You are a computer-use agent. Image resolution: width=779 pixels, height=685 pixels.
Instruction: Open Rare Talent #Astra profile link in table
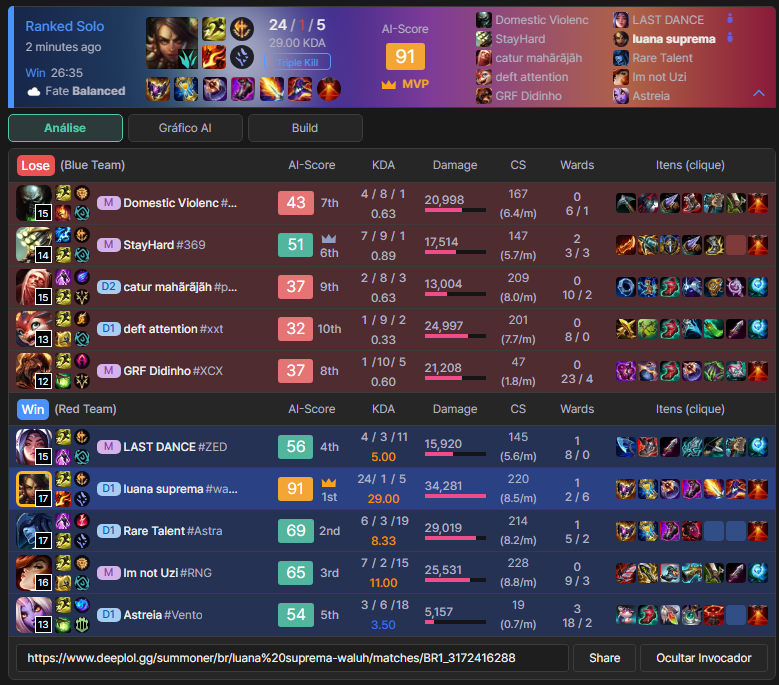click(173, 531)
